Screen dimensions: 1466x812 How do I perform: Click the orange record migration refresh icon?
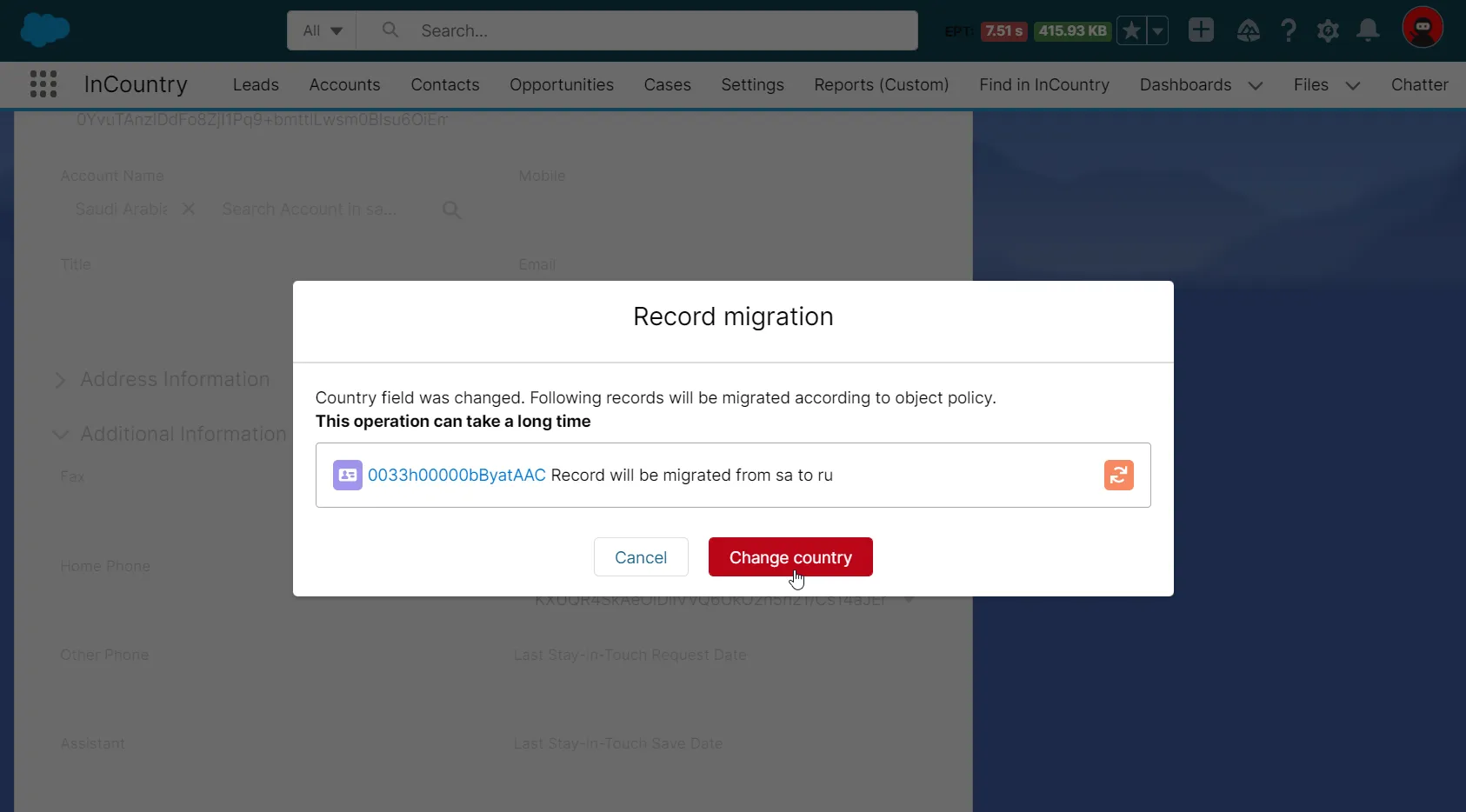point(1118,475)
